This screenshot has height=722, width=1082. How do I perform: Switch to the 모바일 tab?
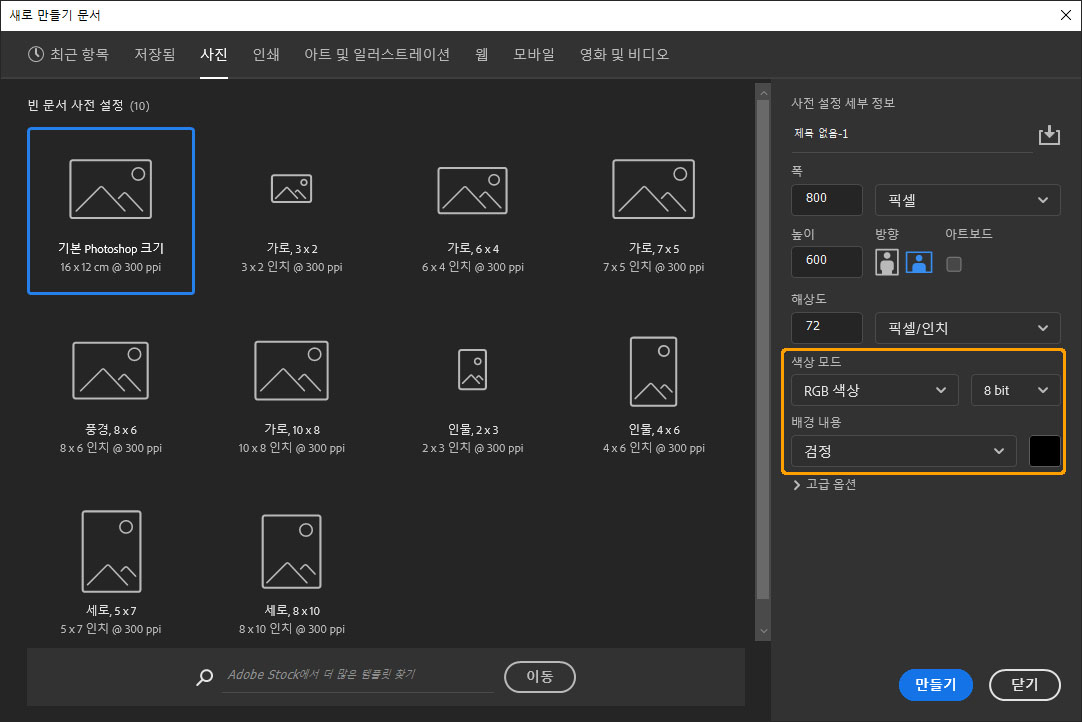(533, 55)
